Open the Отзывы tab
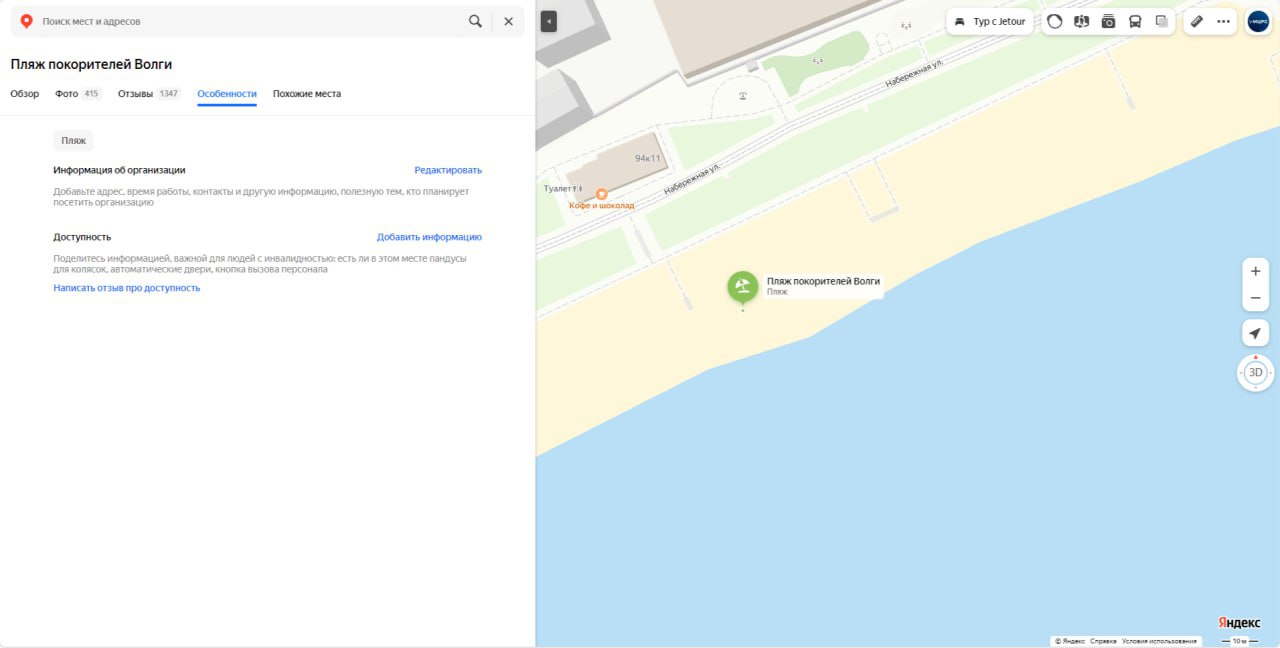 [x=135, y=94]
